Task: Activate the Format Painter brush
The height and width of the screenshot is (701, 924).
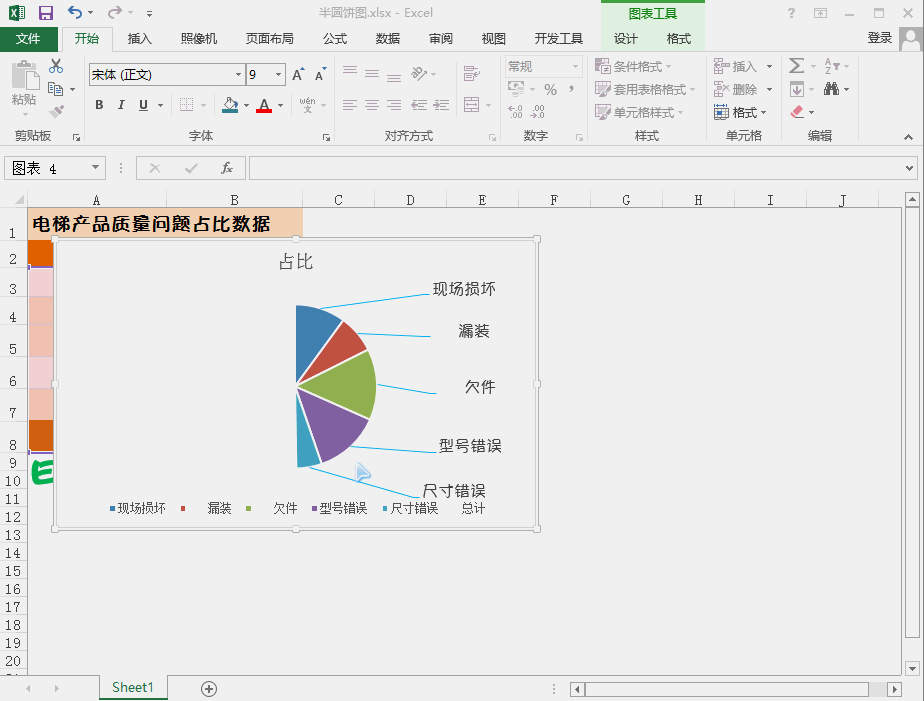Action: [56, 111]
